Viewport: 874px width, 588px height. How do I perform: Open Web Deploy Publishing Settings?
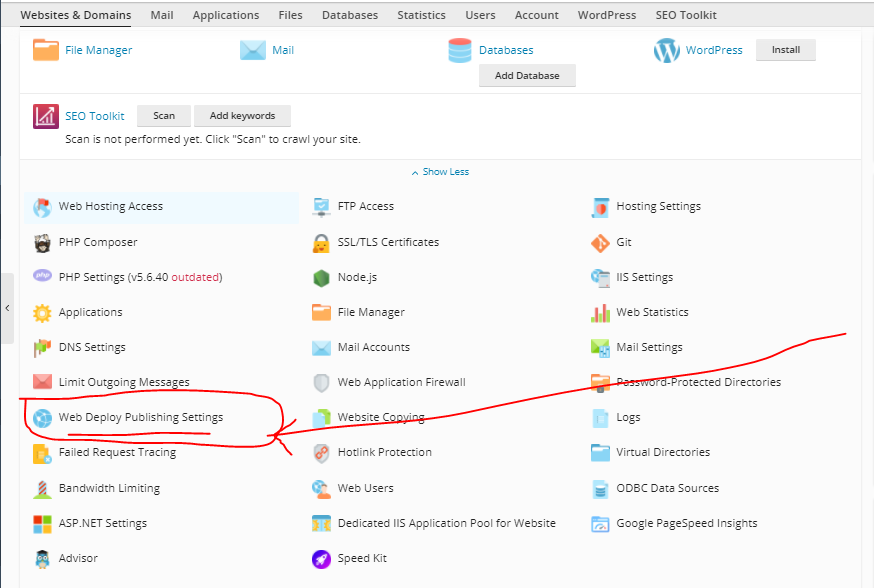pyautogui.click(x=141, y=417)
